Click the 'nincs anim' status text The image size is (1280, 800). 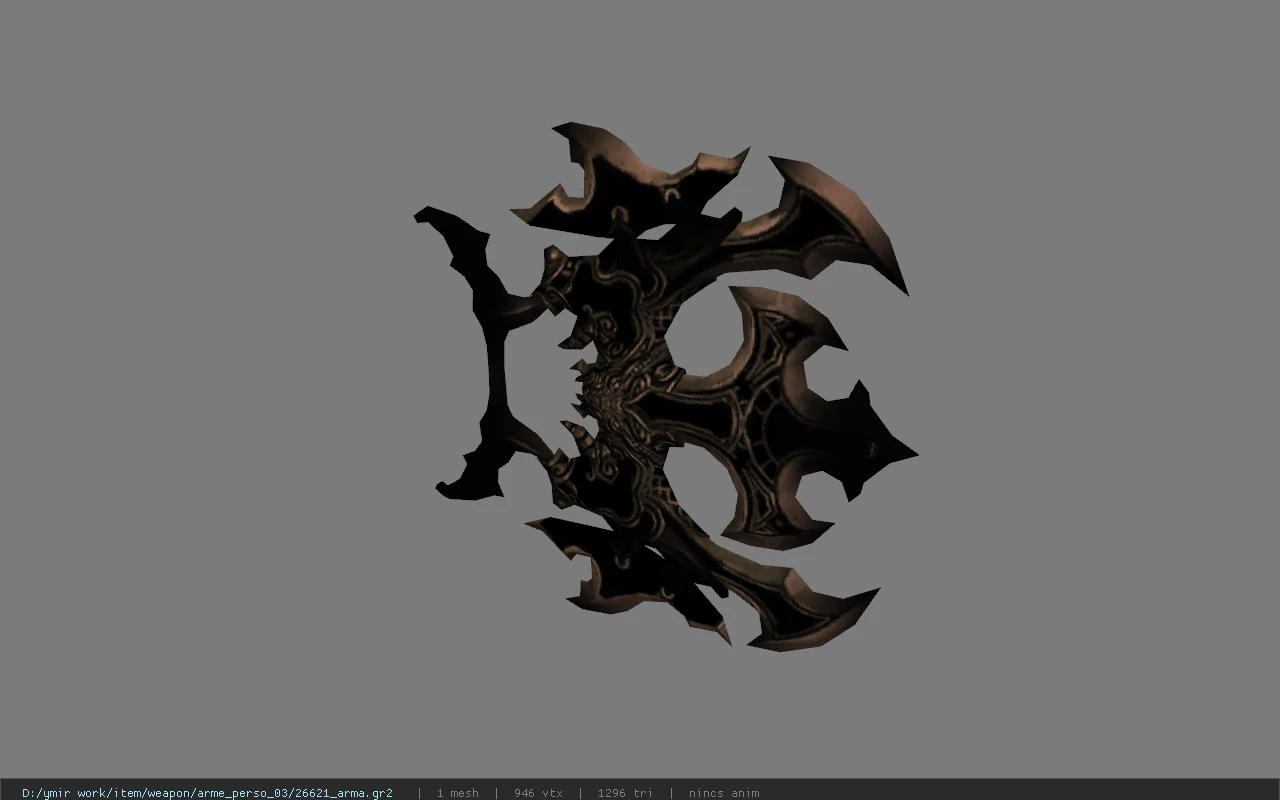pyautogui.click(x=724, y=793)
